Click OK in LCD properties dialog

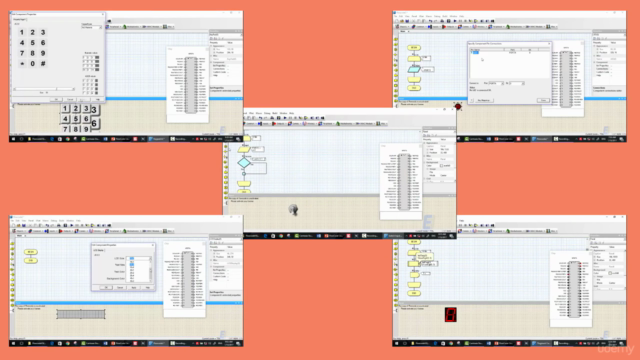pyautogui.click(x=106, y=288)
